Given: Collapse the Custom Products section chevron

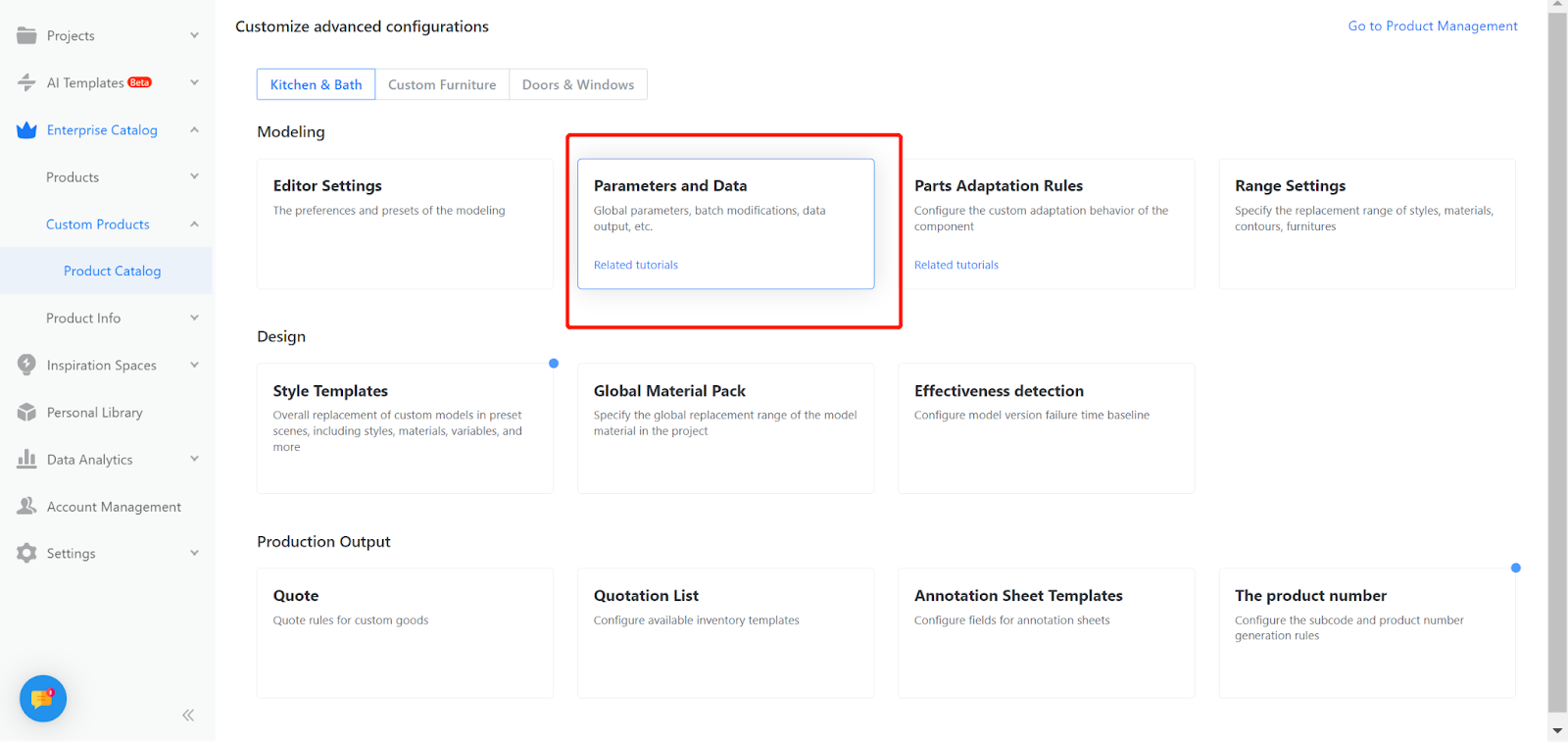Looking at the screenshot, I should pyautogui.click(x=194, y=224).
